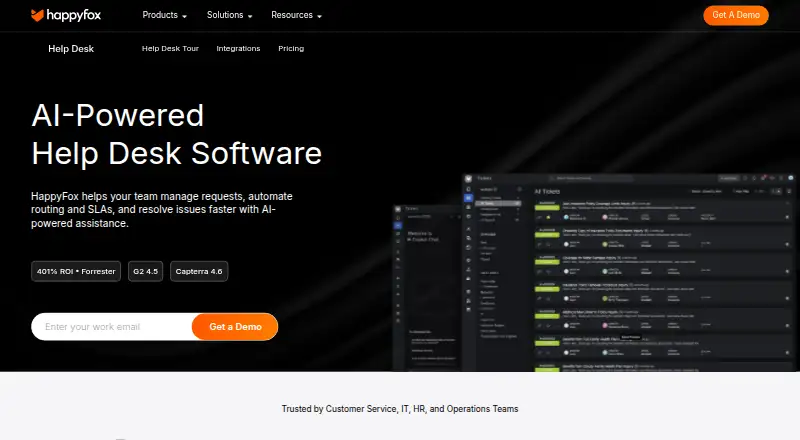Submit with the orange Get a Demo button
The image size is (800, 440).
tap(235, 327)
